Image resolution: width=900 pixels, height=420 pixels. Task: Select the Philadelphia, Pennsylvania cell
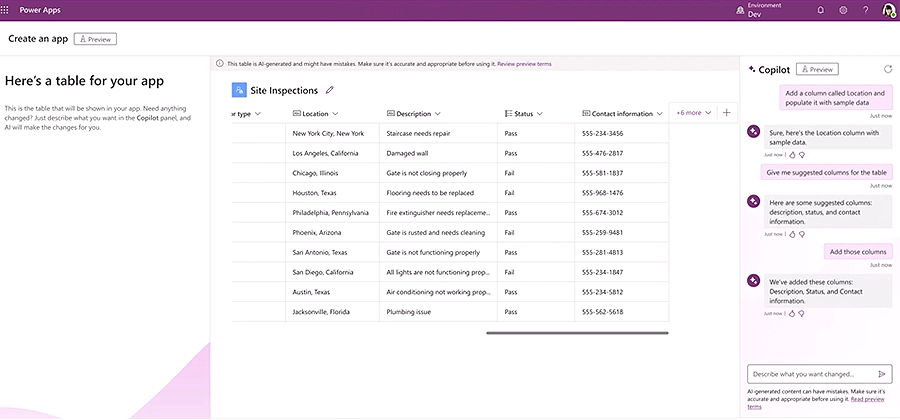click(332, 213)
